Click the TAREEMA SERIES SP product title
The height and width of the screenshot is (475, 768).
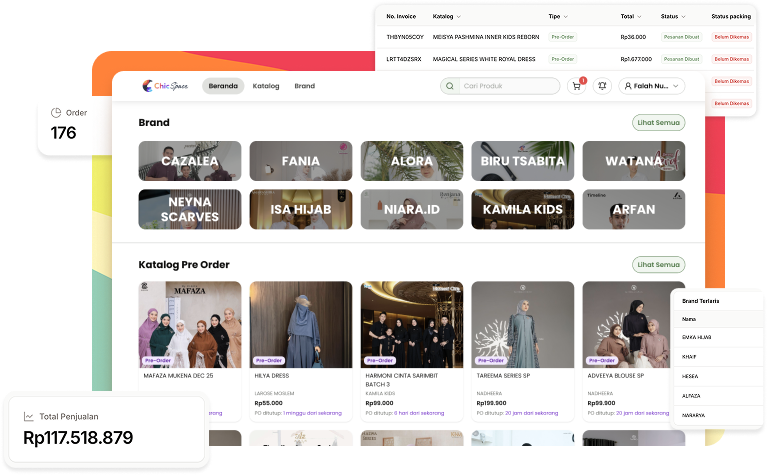504,376
